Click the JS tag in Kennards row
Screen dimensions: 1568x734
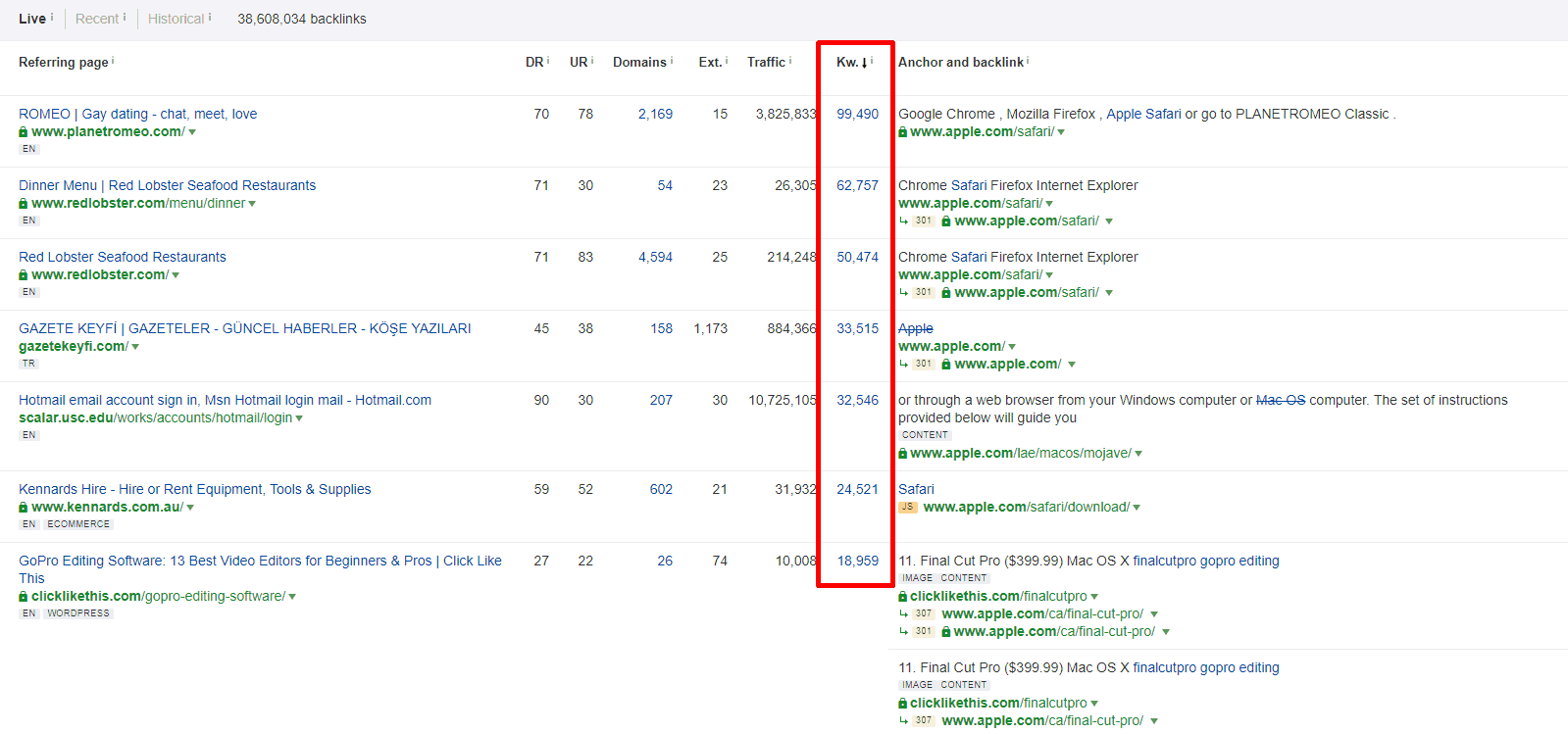908,508
